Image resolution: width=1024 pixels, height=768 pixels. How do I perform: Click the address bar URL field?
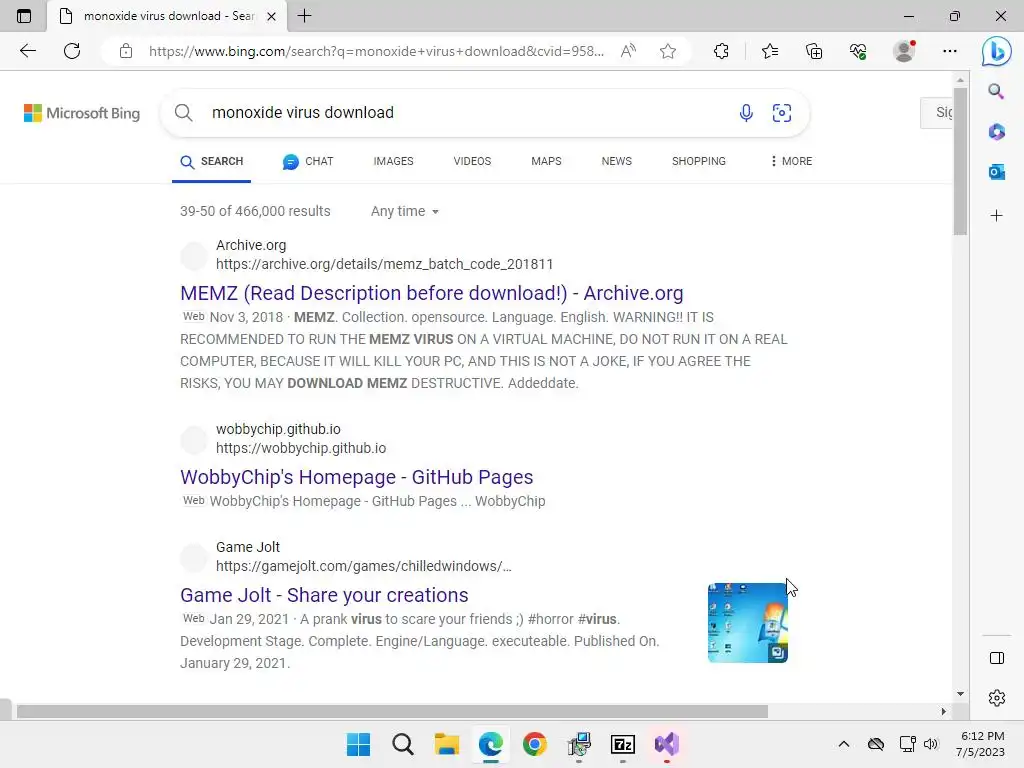click(376, 51)
